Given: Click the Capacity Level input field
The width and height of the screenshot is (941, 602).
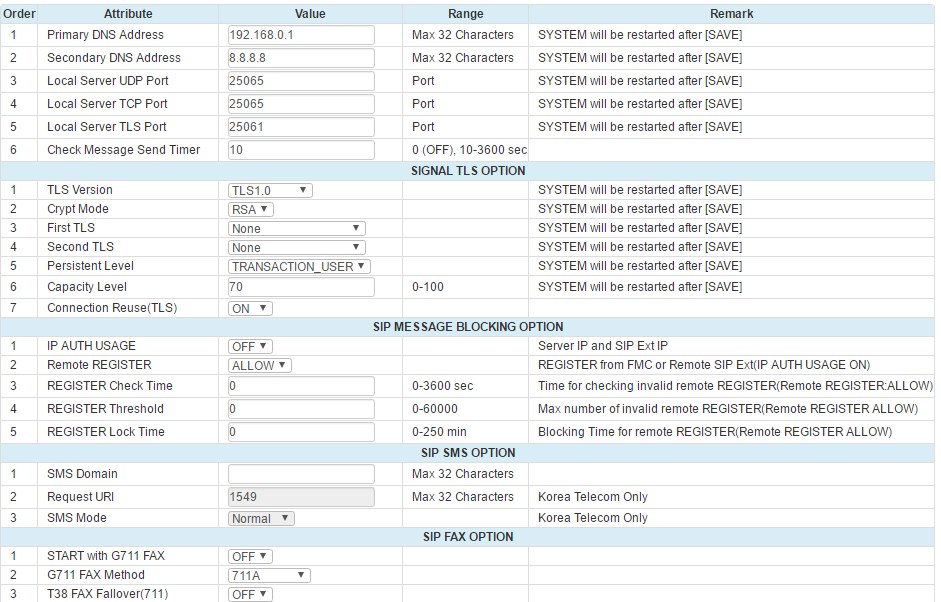Looking at the screenshot, I should (301, 287).
